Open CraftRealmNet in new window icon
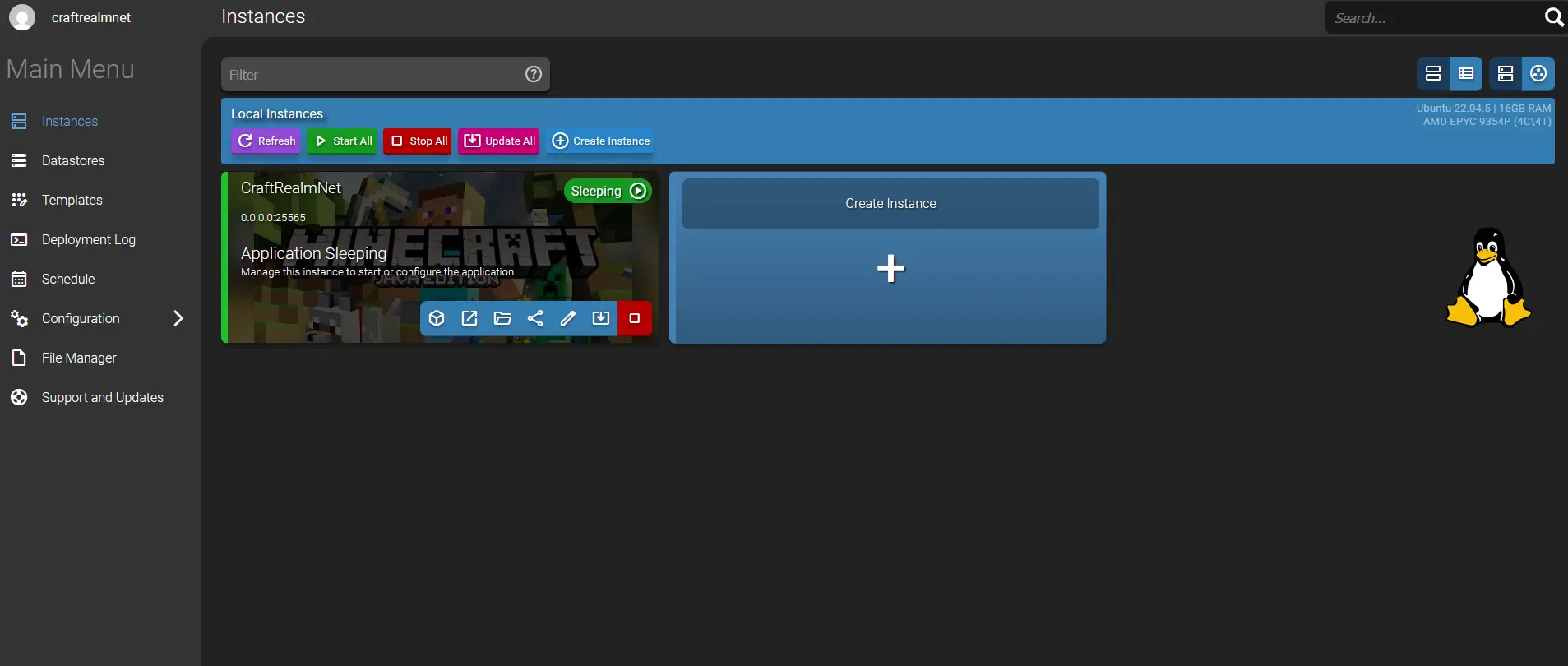This screenshot has width=1568, height=666. 469,318
